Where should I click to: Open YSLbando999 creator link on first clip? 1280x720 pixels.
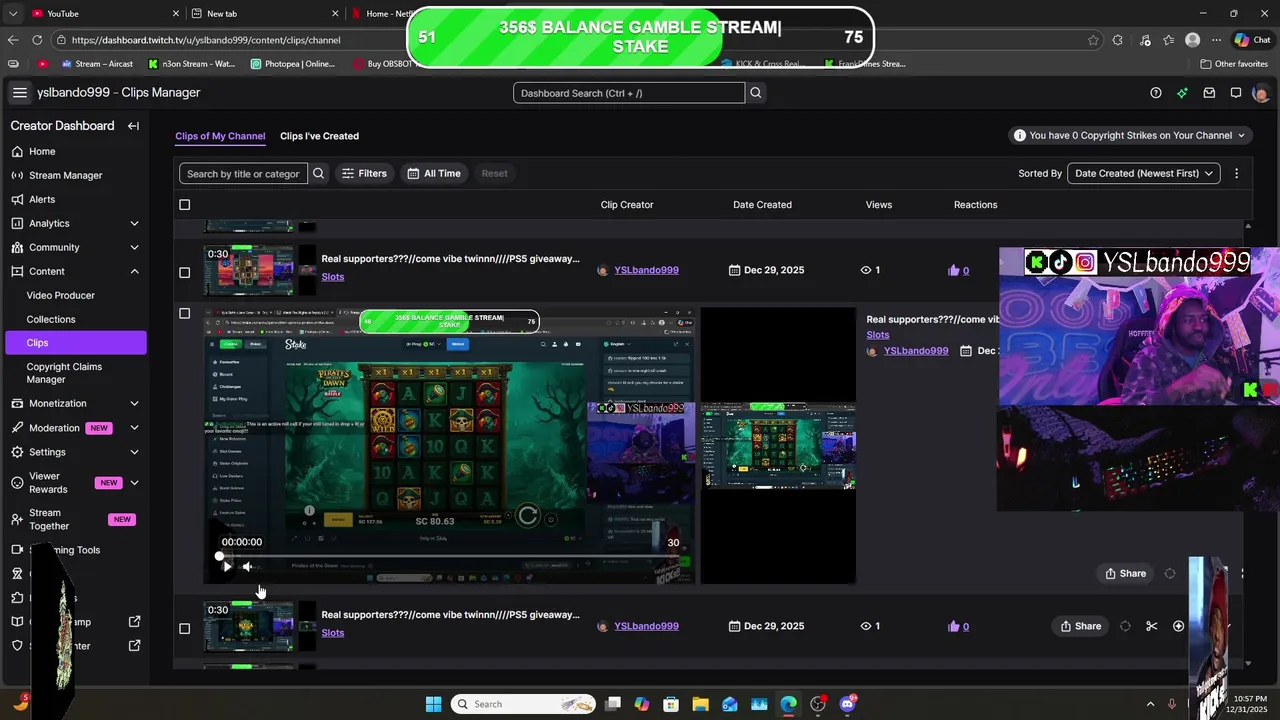[x=646, y=270]
